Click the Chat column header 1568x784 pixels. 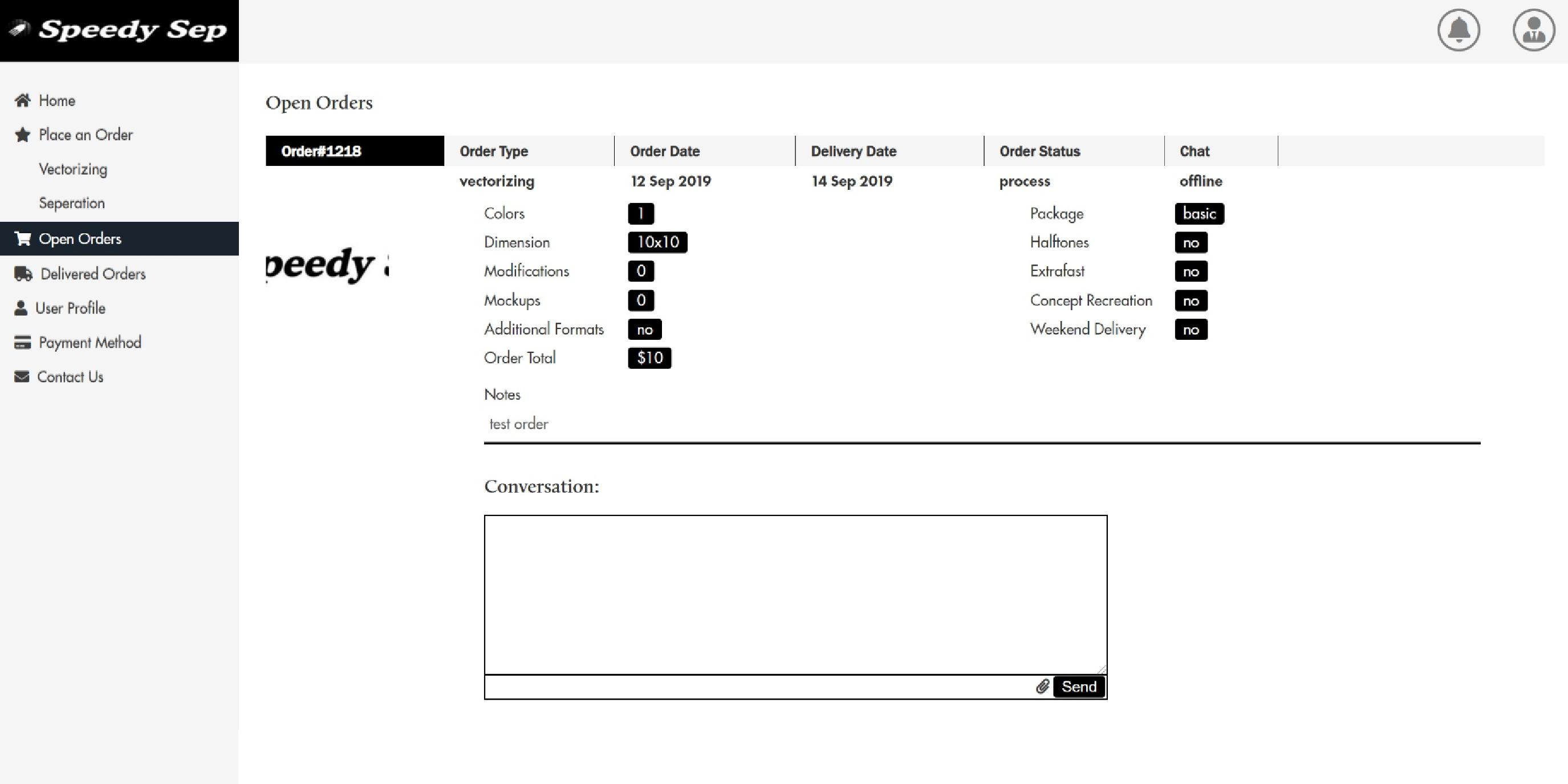[x=1195, y=151]
